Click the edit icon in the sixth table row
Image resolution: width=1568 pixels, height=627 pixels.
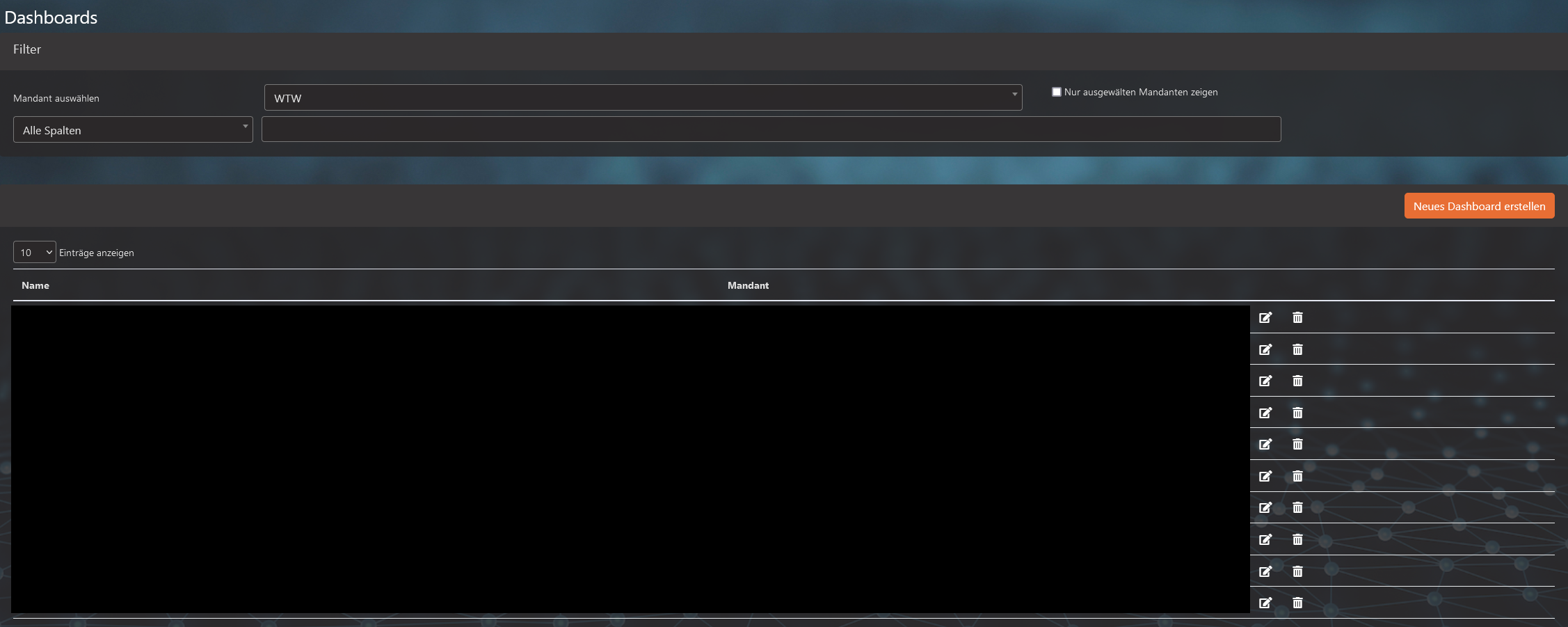(x=1265, y=476)
